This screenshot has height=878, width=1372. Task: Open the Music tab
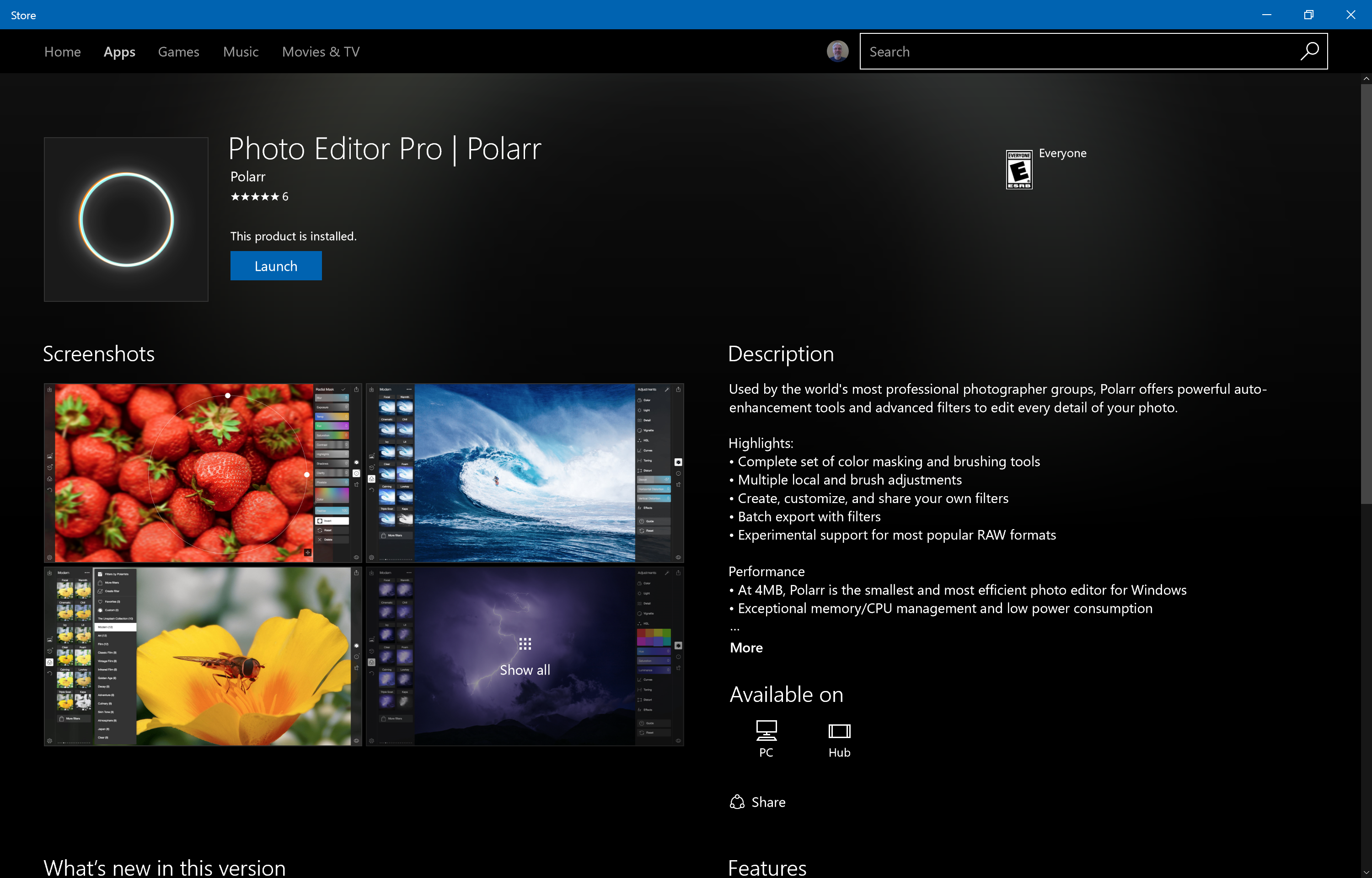point(241,52)
